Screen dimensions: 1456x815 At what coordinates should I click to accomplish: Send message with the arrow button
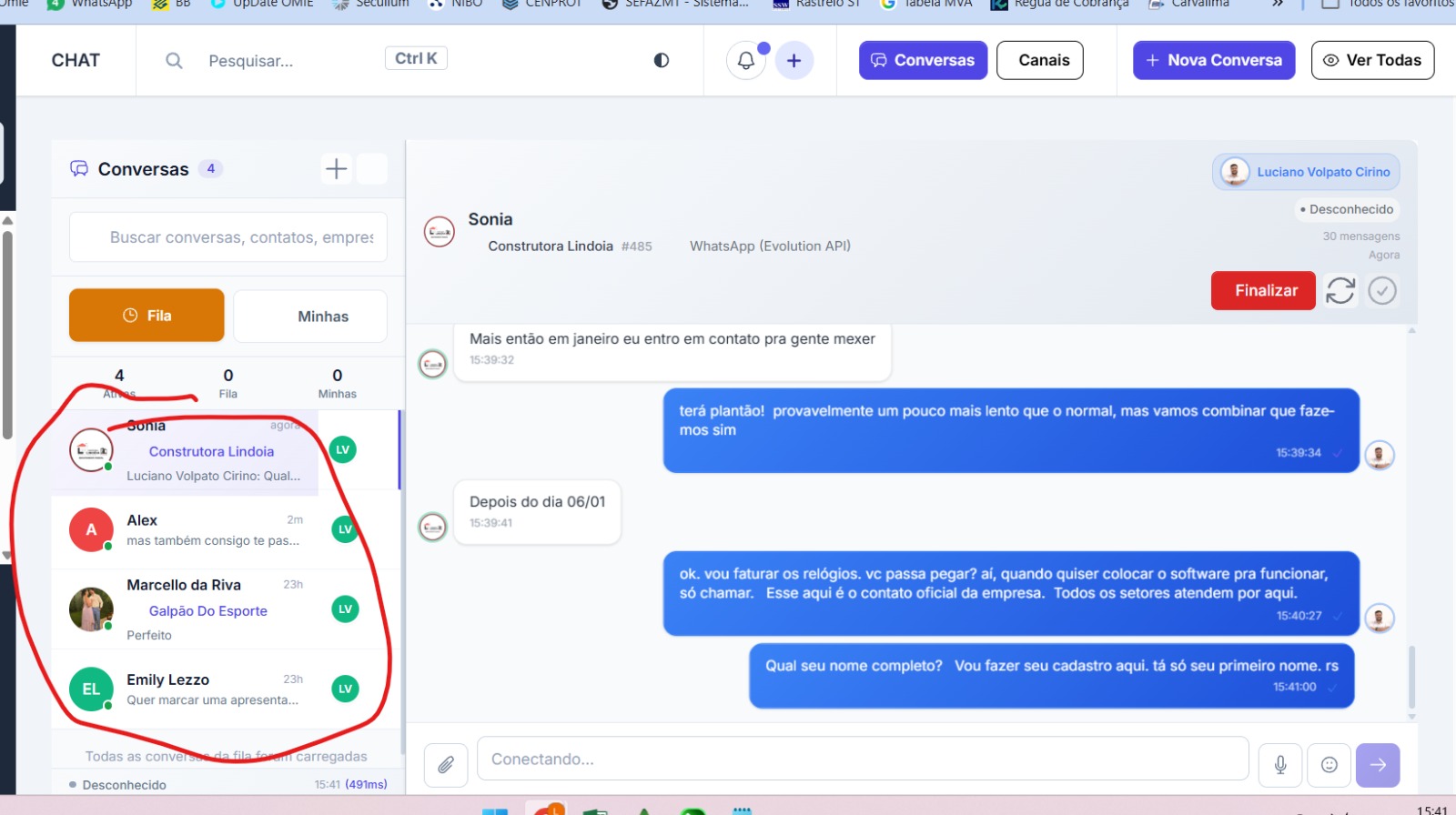click(1378, 765)
